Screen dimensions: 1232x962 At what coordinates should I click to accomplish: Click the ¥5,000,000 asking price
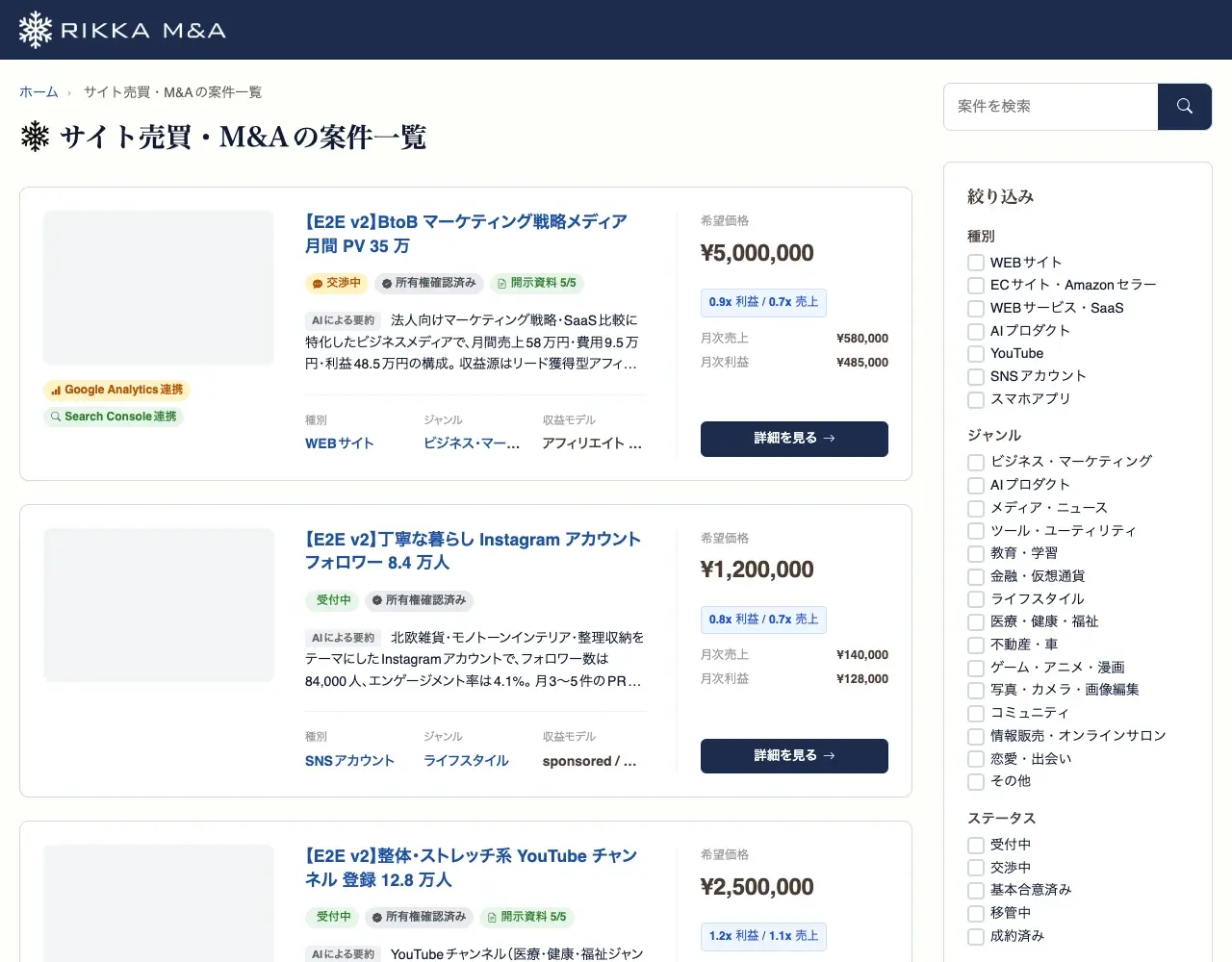point(757,253)
